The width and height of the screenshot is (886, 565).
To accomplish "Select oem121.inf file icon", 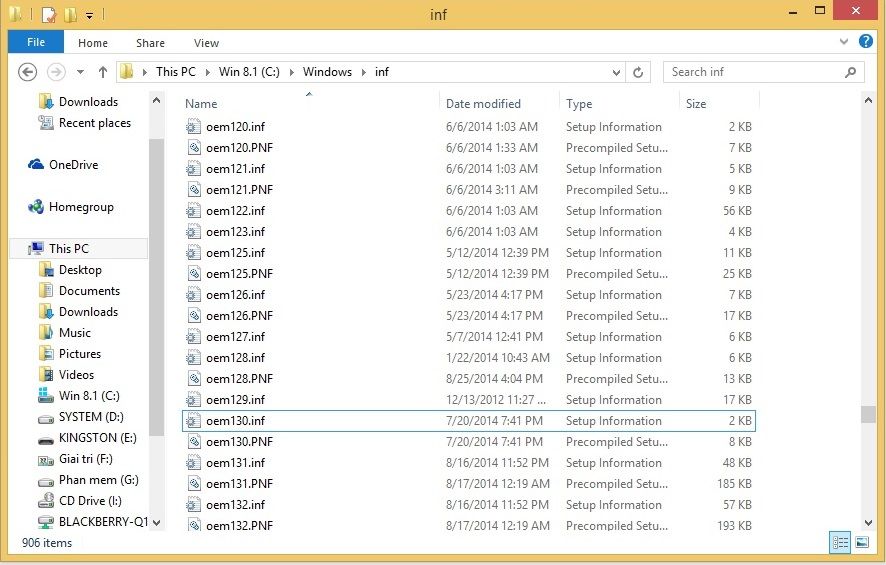I will click(193, 168).
